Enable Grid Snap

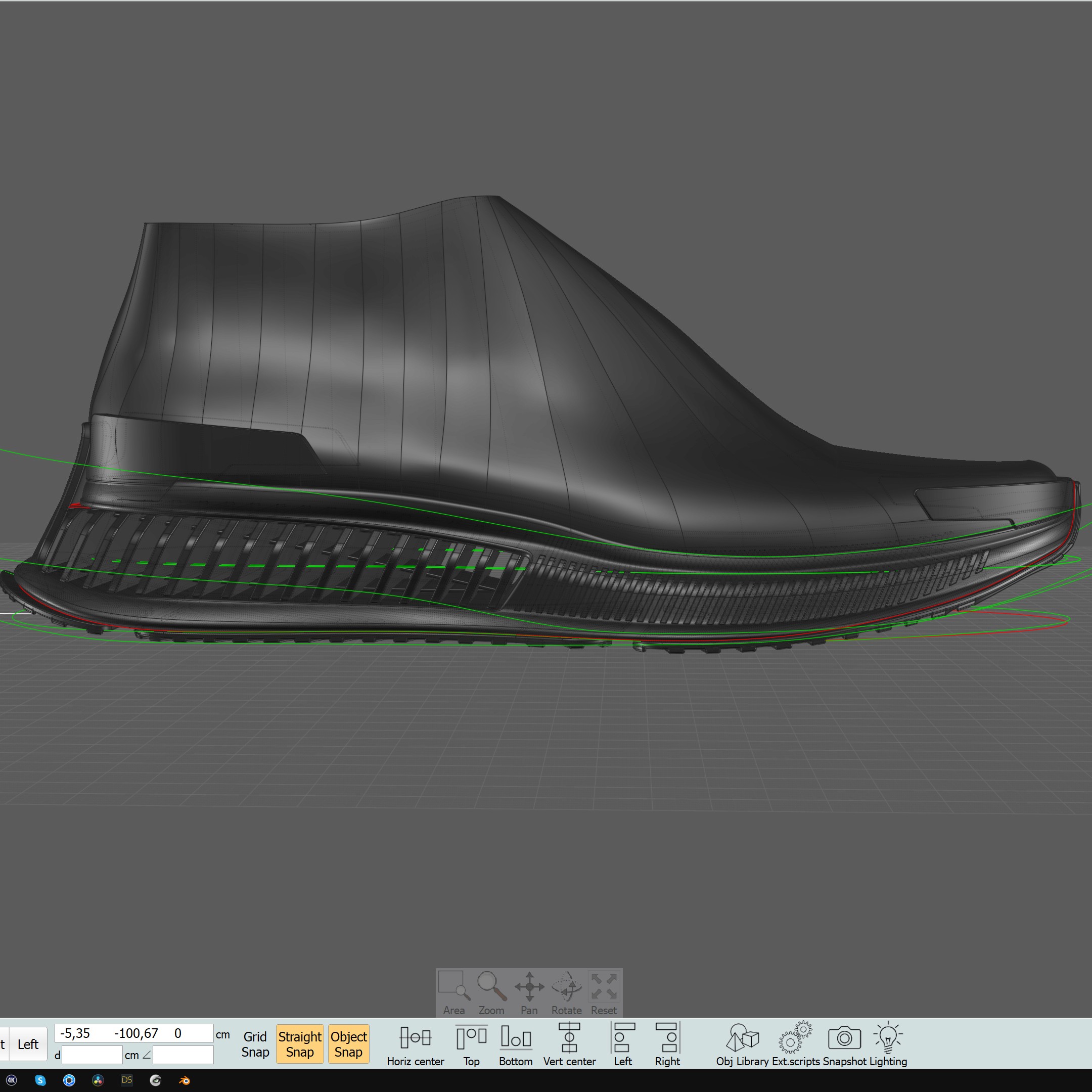click(x=255, y=1044)
